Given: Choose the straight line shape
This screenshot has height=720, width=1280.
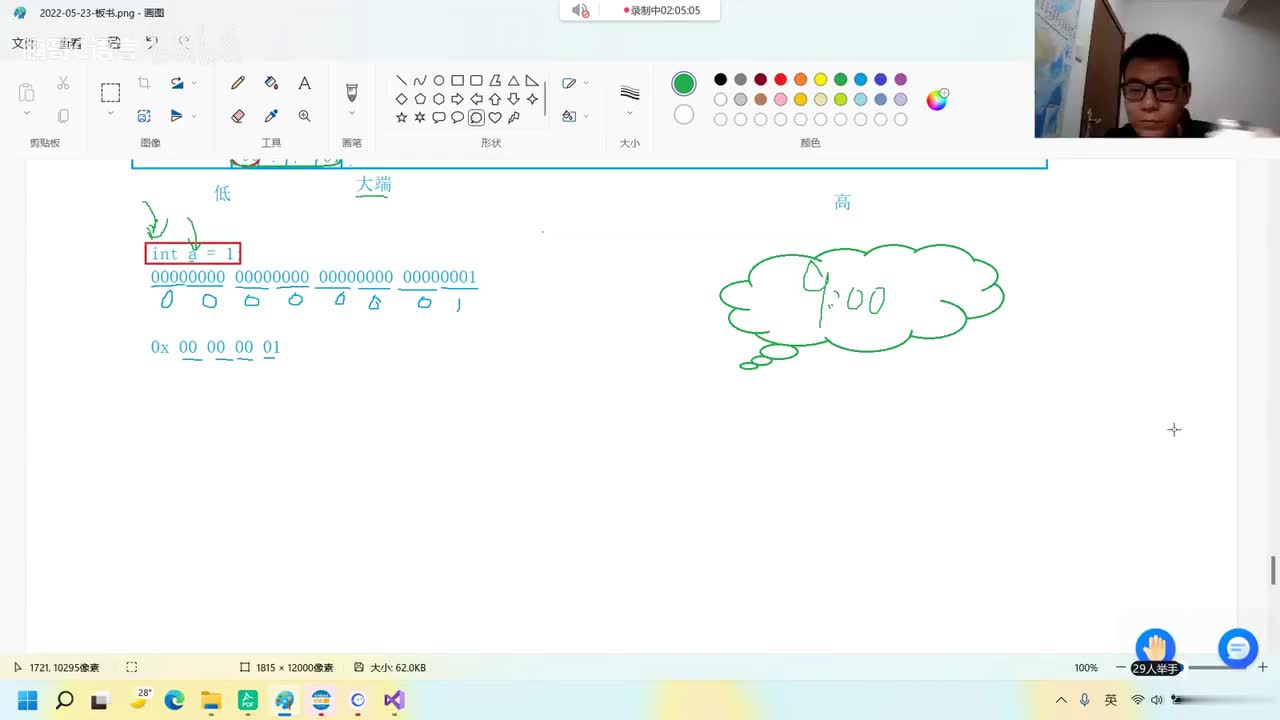Looking at the screenshot, I should (x=401, y=81).
